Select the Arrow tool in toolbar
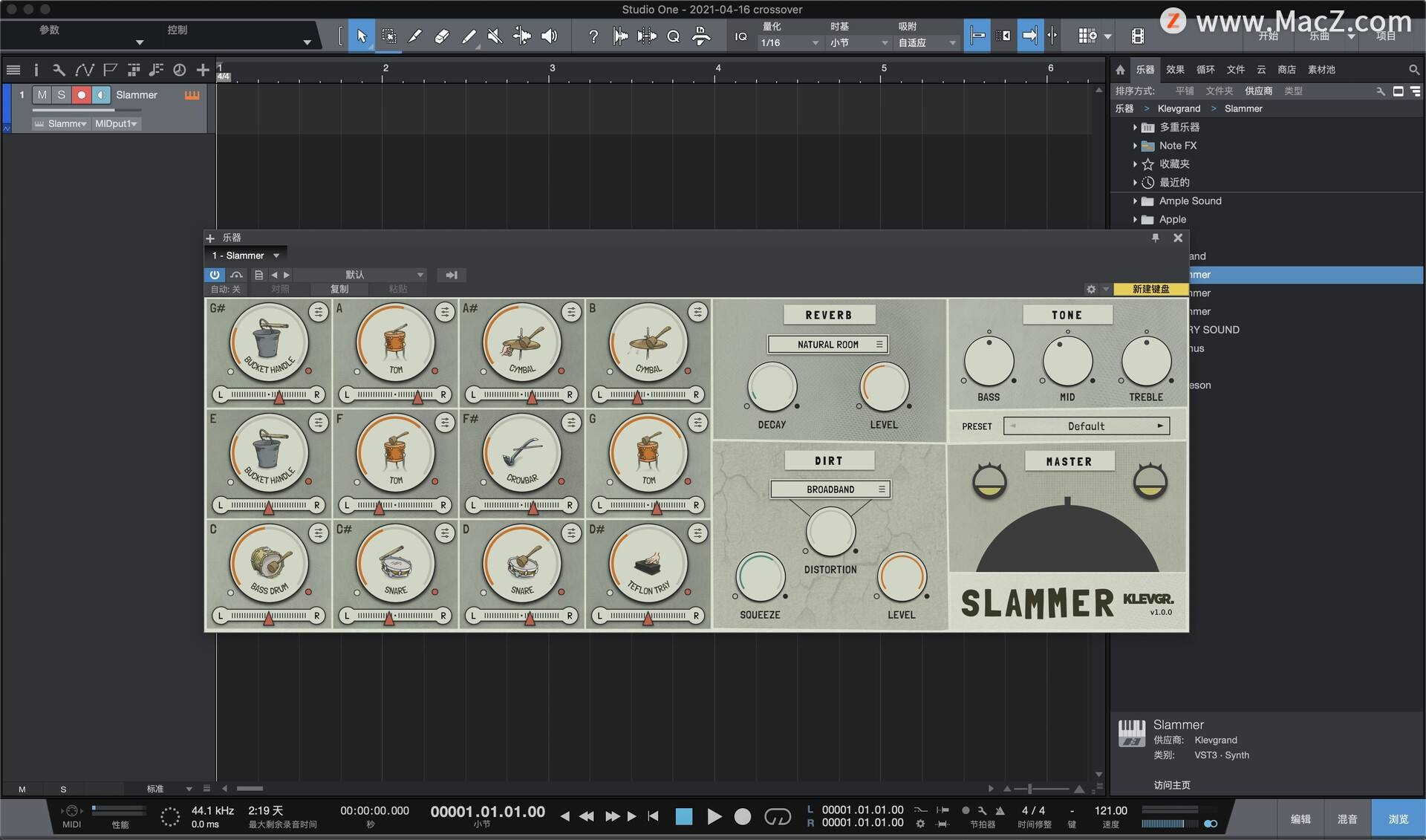 pos(362,36)
